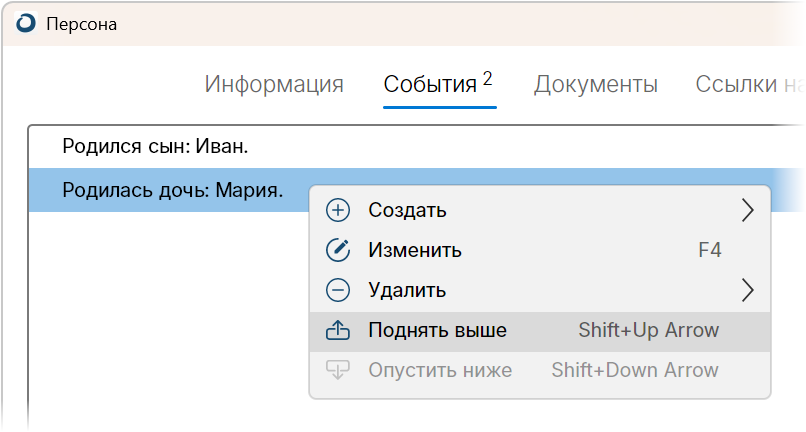Click the greyed move-down icon for Опустить ниже
Screen dimensions: 806x432
tap(338, 370)
